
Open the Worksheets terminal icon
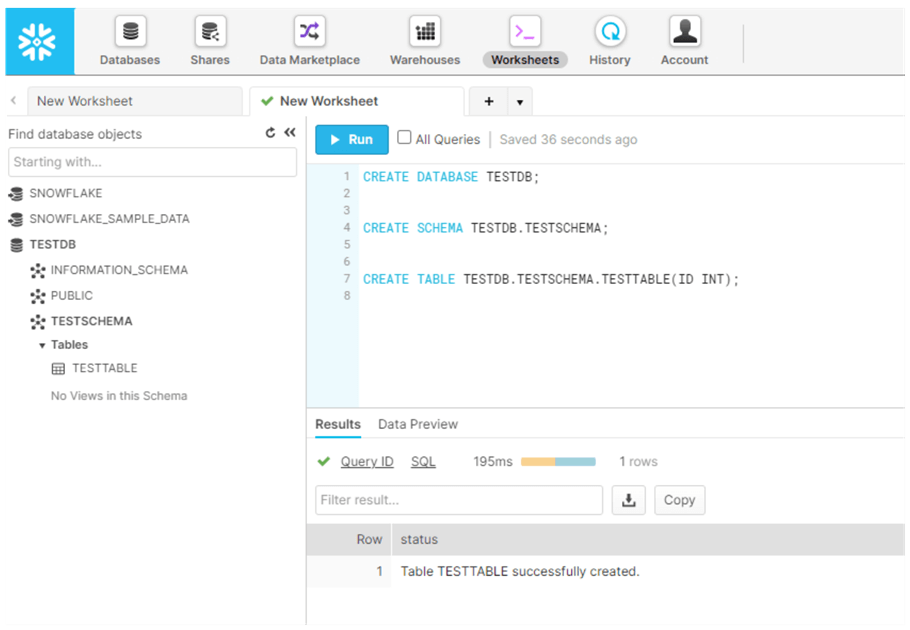525,31
